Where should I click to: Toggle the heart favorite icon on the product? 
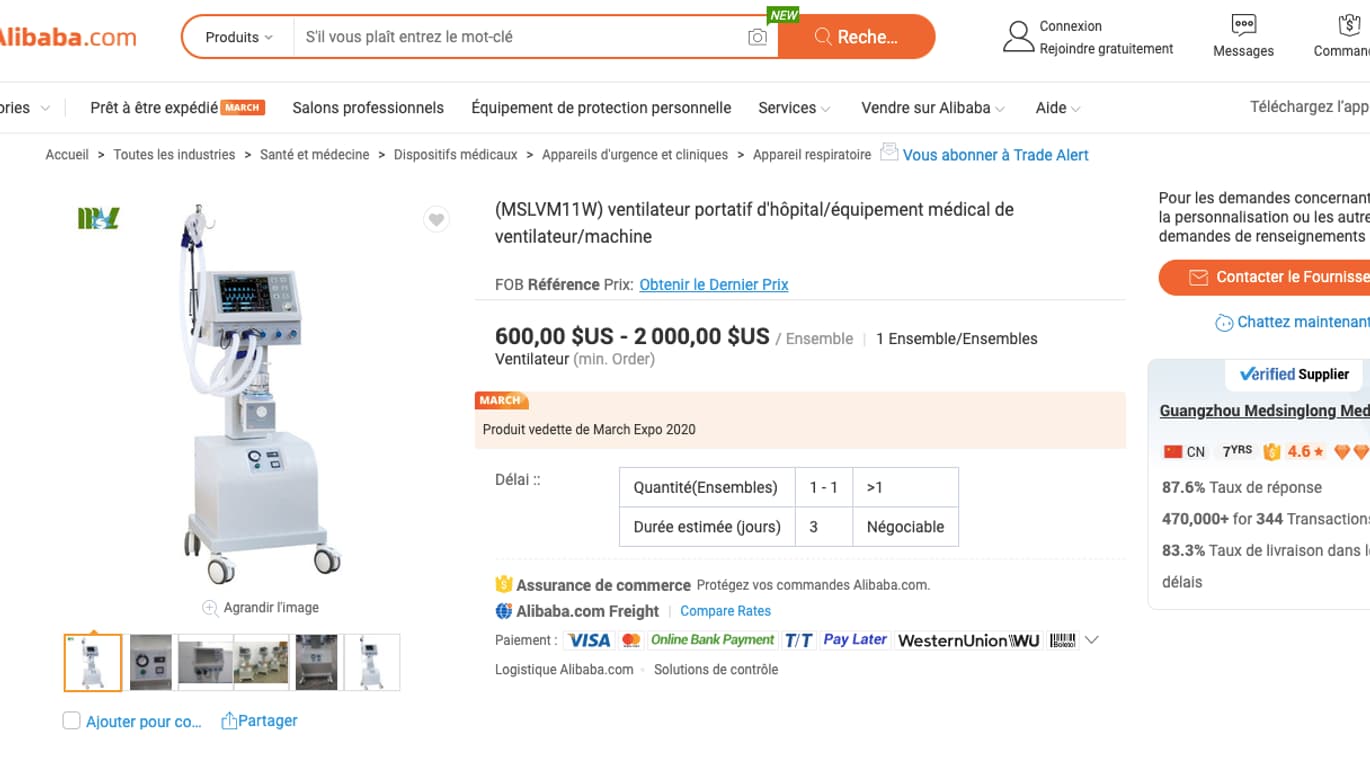[x=436, y=219]
